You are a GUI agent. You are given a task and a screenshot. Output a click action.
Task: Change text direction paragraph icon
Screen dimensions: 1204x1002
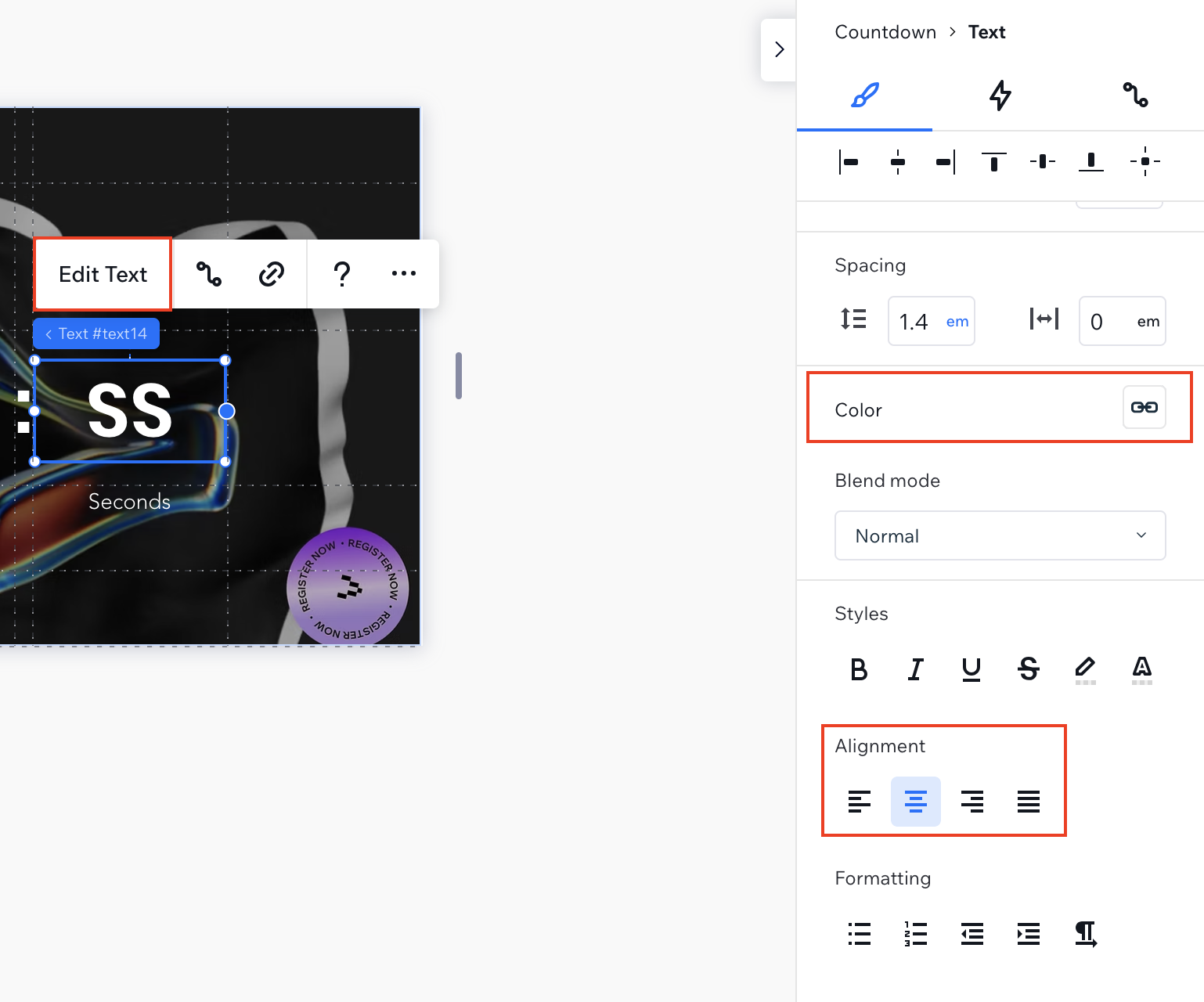(x=1086, y=934)
